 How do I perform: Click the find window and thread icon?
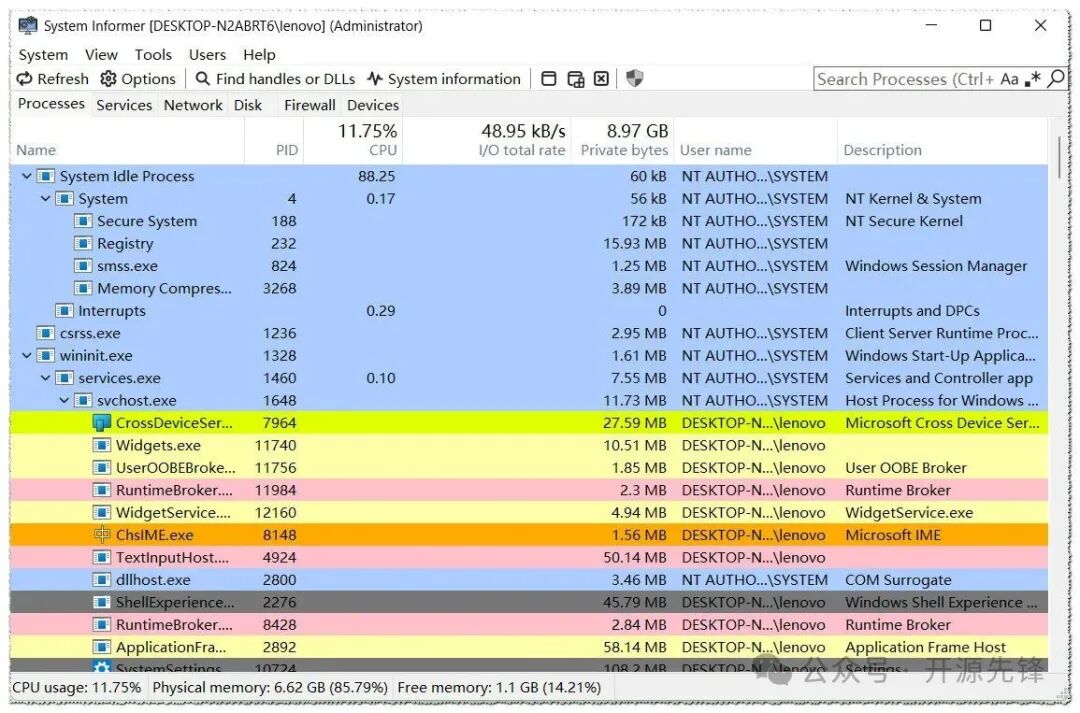click(575, 79)
